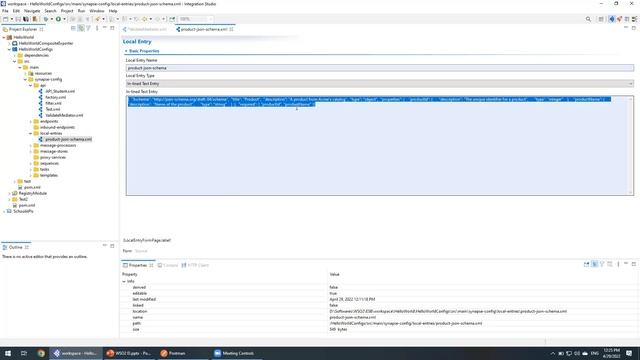Viewport: 640px width, 360px height.
Task: Open the Edit menu
Action: [x=16, y=11]
